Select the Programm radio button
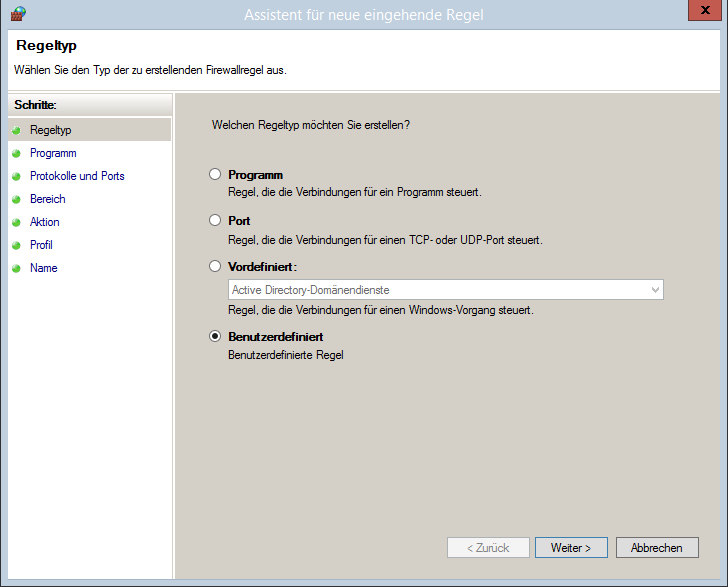 pyautogui.click(x=214, y=174)
